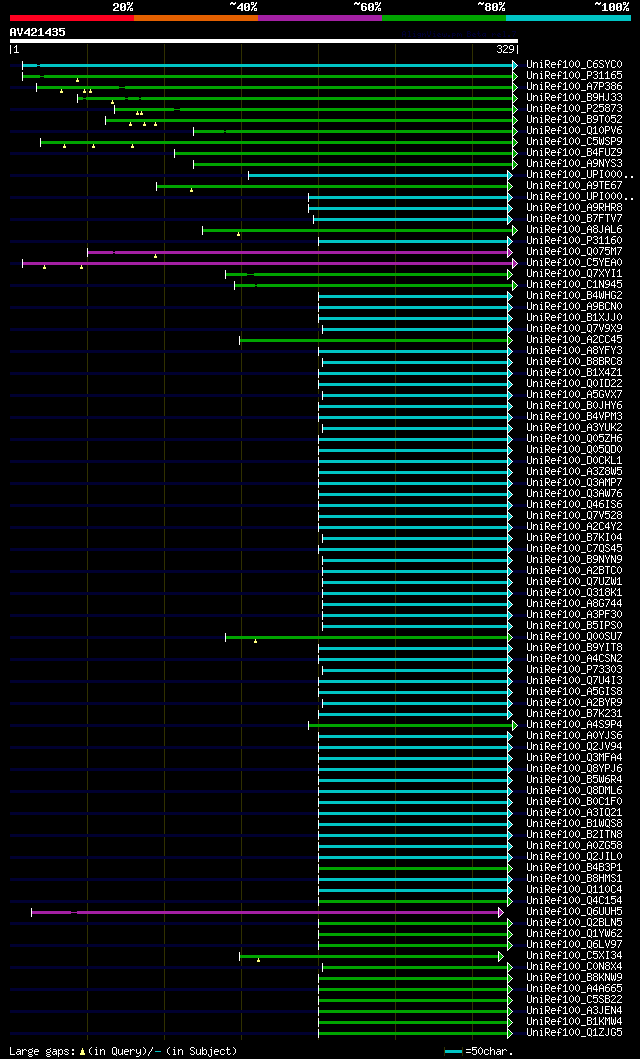Click the green alignment bar for Q00SU7
640x1059 pixels.
369,637
